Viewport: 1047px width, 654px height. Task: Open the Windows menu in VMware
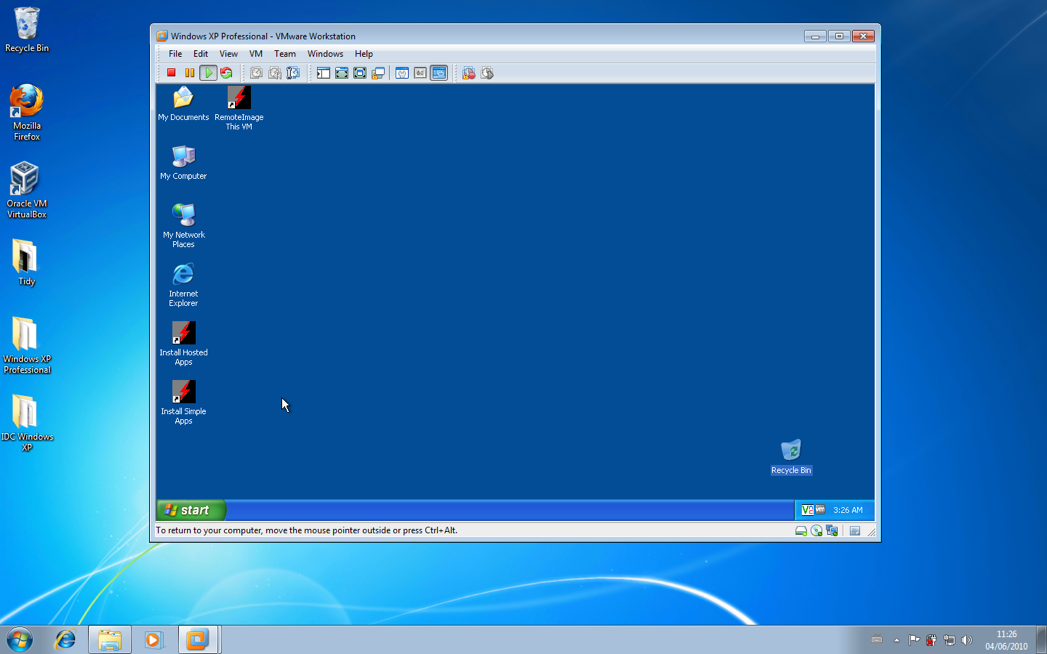coord(325,53)
